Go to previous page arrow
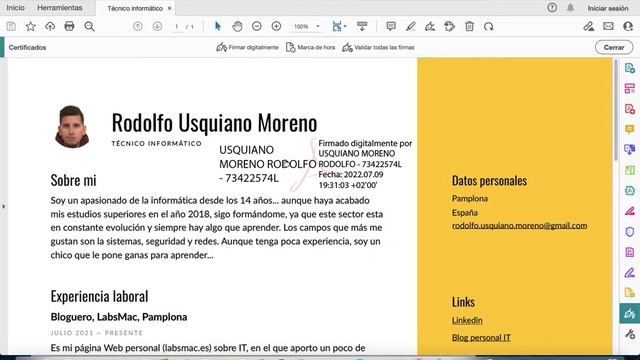 [x=138, y=27]
